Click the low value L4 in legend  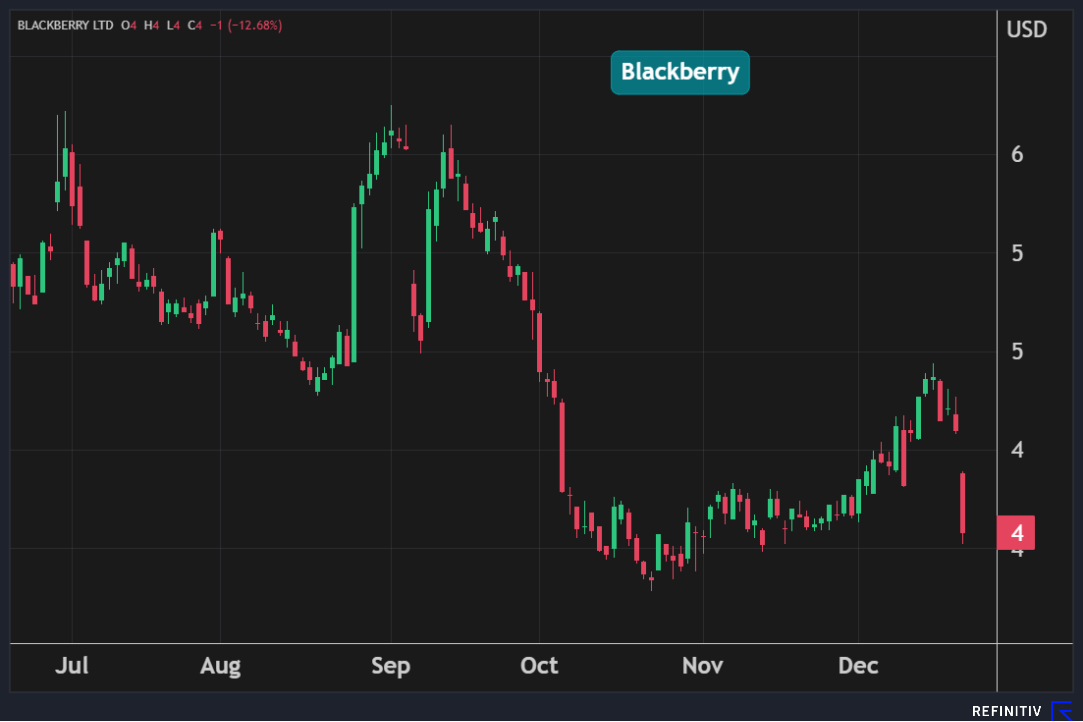coord(172,25)
